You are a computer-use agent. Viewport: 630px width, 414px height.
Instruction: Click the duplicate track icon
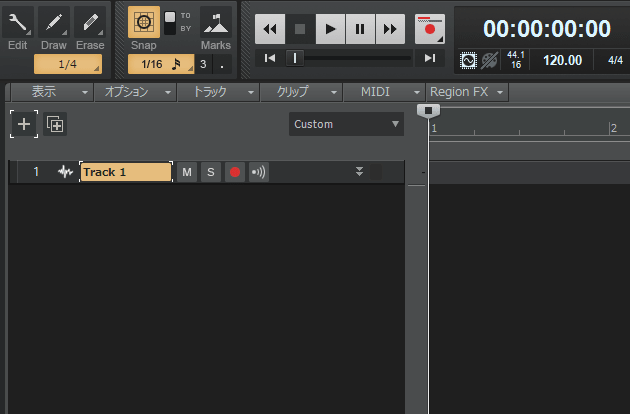pyautogui.click(x=55, y=124)
